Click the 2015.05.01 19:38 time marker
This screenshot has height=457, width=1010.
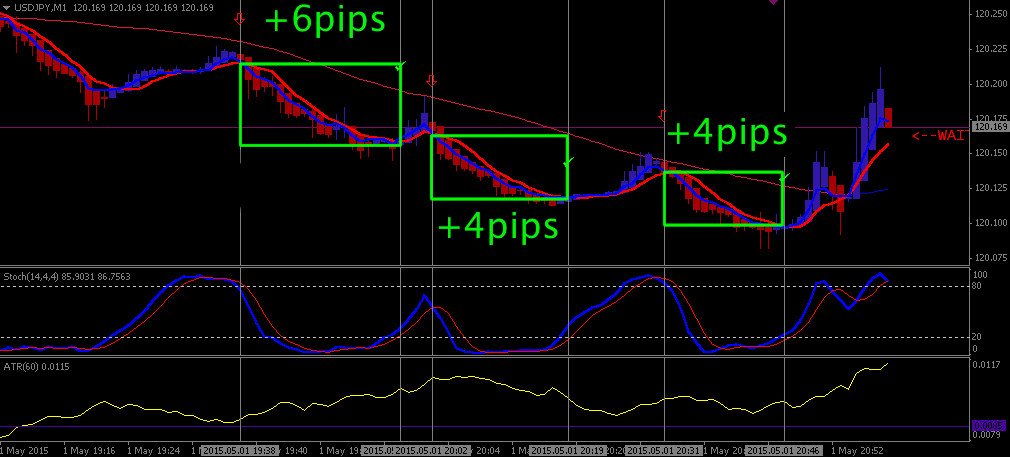[x=240, y=451]
